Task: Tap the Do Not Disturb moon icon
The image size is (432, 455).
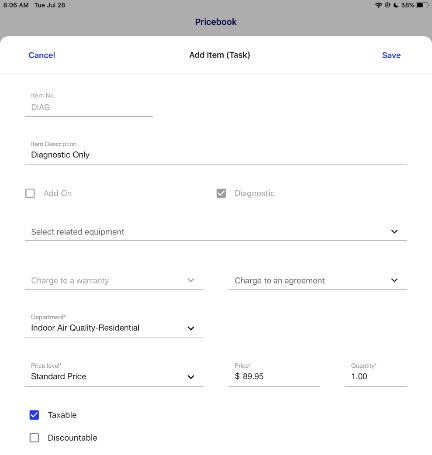Action: point(396,5)
